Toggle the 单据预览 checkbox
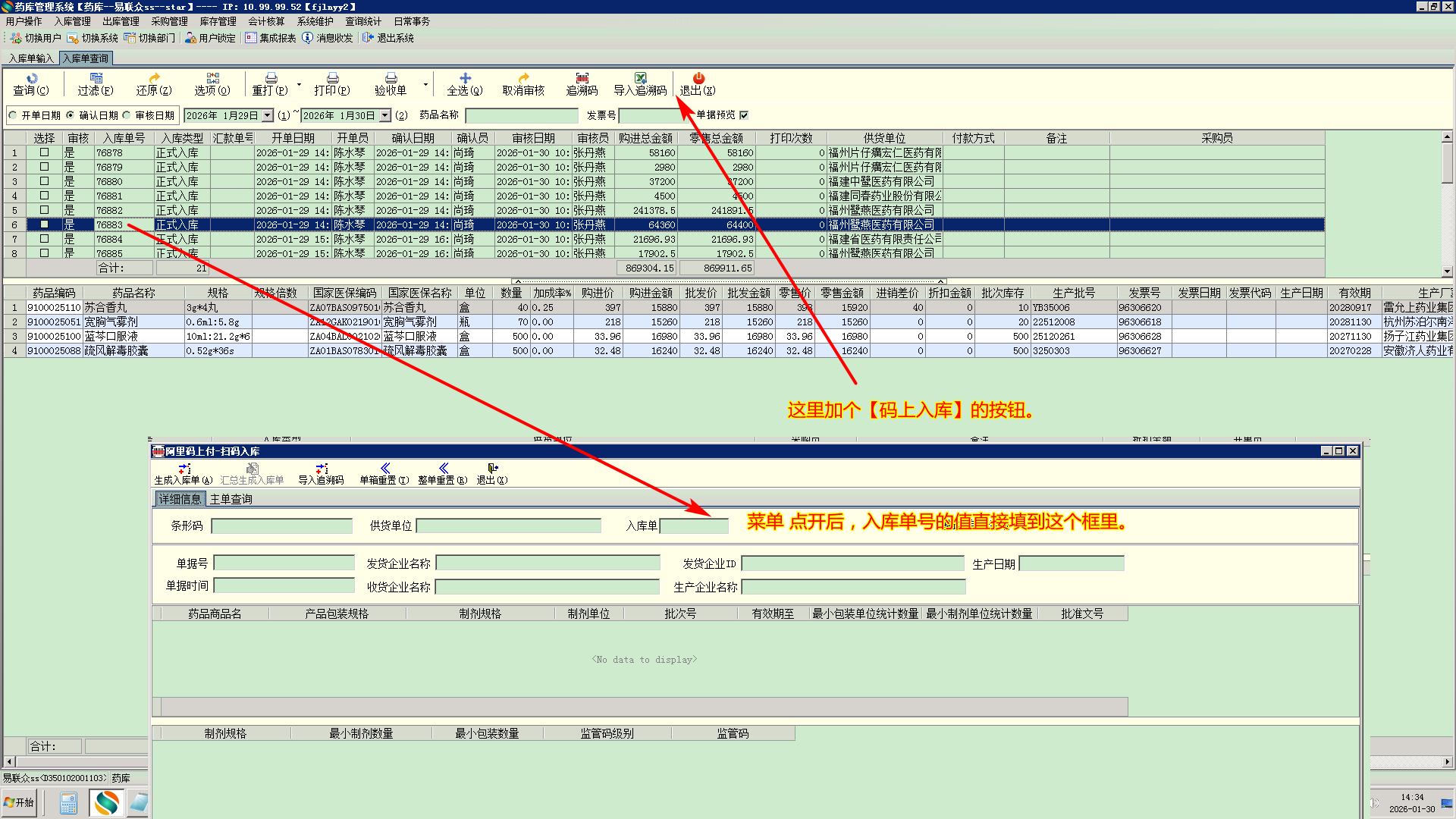Screen dimensions: 1456x819 (744, 115)
